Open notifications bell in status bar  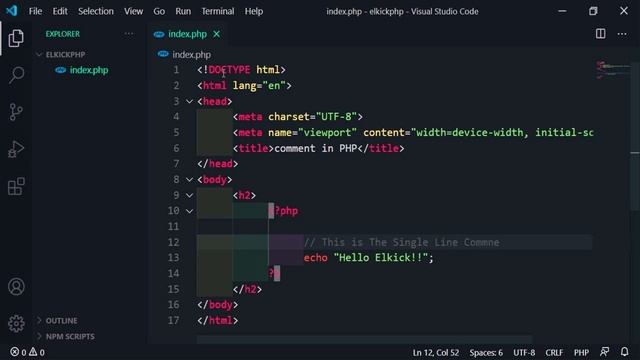[624, 352]
